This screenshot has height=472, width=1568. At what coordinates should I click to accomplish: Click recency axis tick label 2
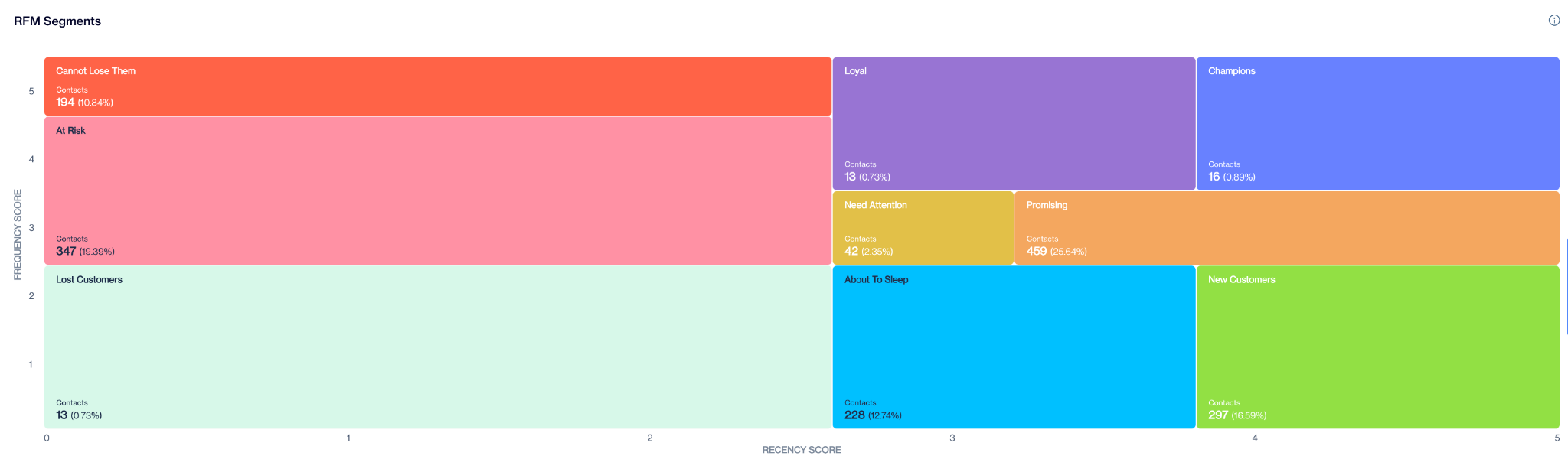click(x=650, y=438)
